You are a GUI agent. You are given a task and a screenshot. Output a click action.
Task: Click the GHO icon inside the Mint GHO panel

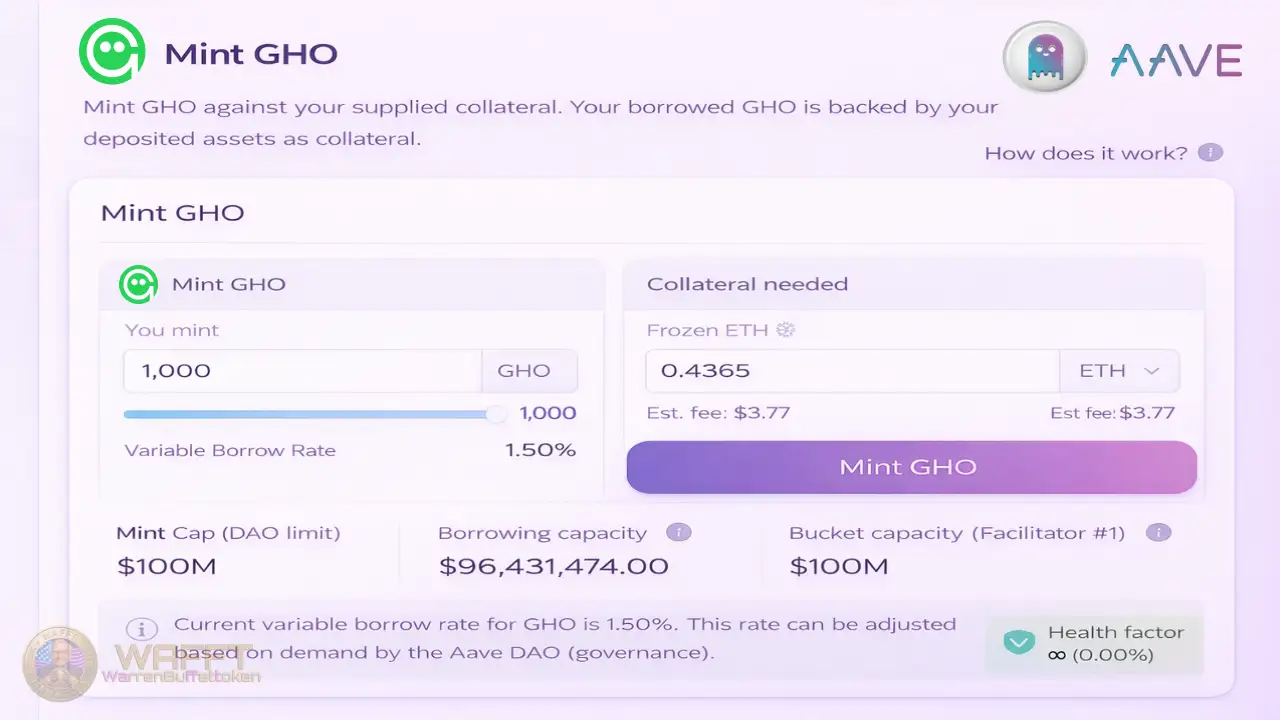pos(139,284)
